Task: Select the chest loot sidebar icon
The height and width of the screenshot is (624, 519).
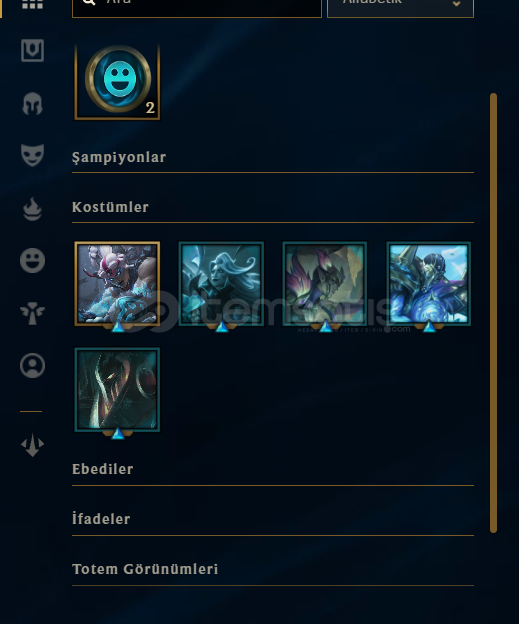Action: point(32,50)
